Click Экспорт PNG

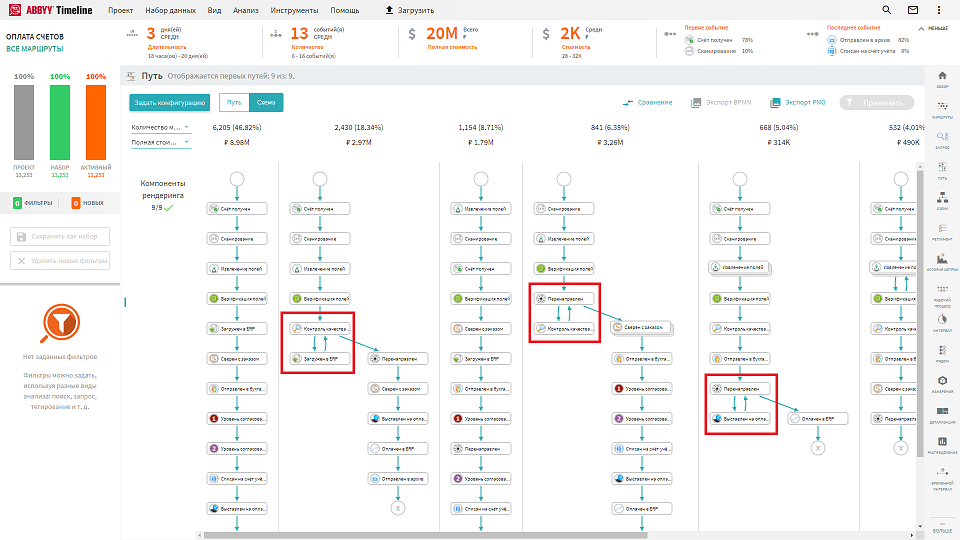click(x=798, y=102)
